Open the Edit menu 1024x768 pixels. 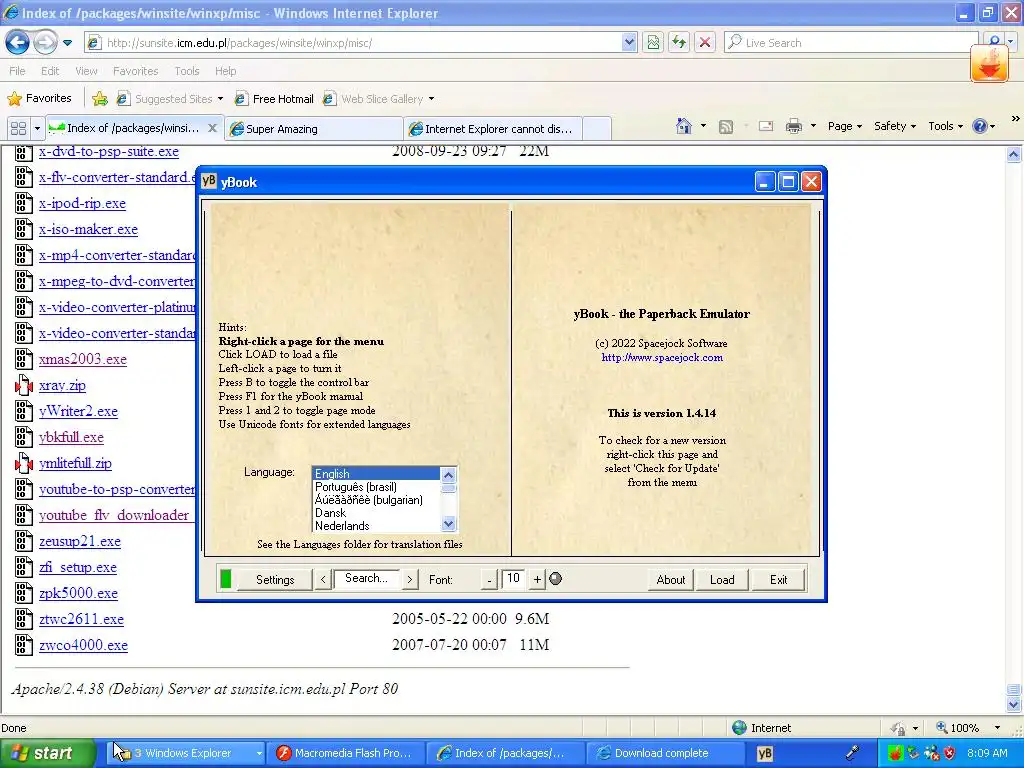point(50,71)
